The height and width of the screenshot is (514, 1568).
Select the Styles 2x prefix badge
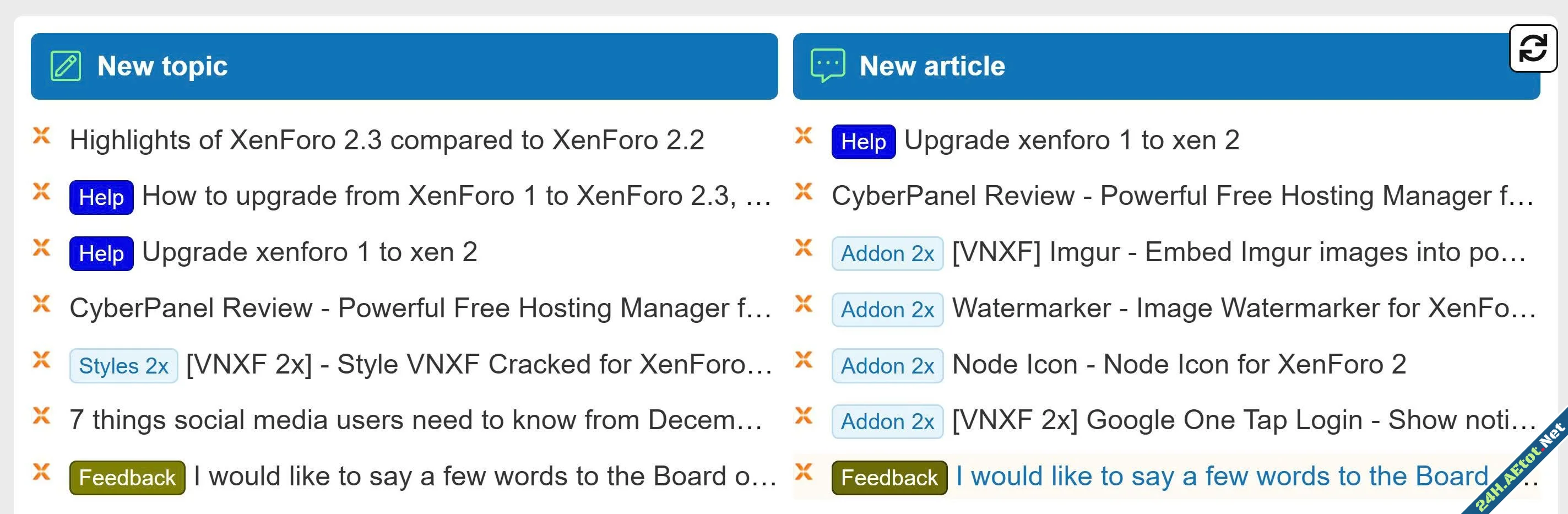[122, 365]
